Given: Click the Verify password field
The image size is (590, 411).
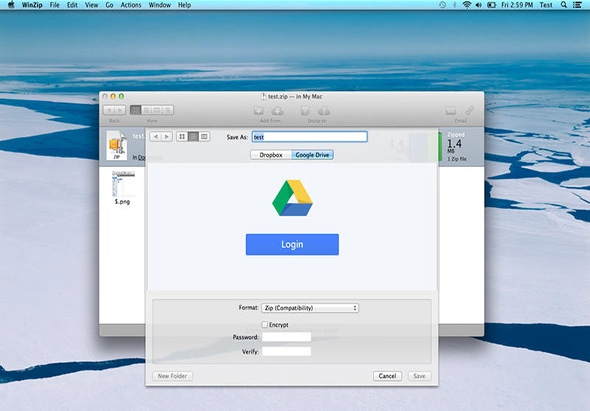Looking at the screenshot, I should coord(286,352).
